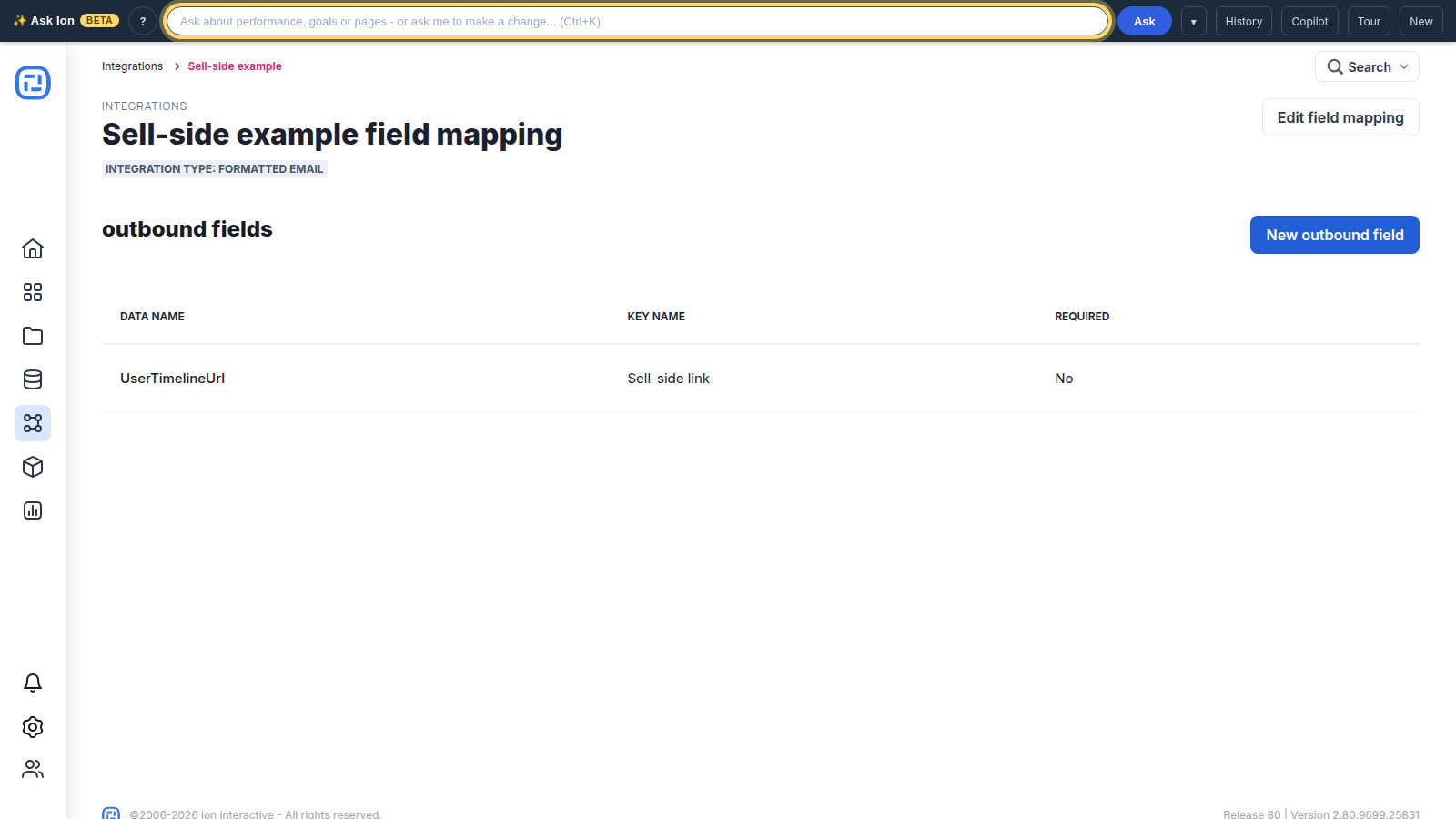
Task: Open the cube package sidebar icon
Action: [33, 467]
